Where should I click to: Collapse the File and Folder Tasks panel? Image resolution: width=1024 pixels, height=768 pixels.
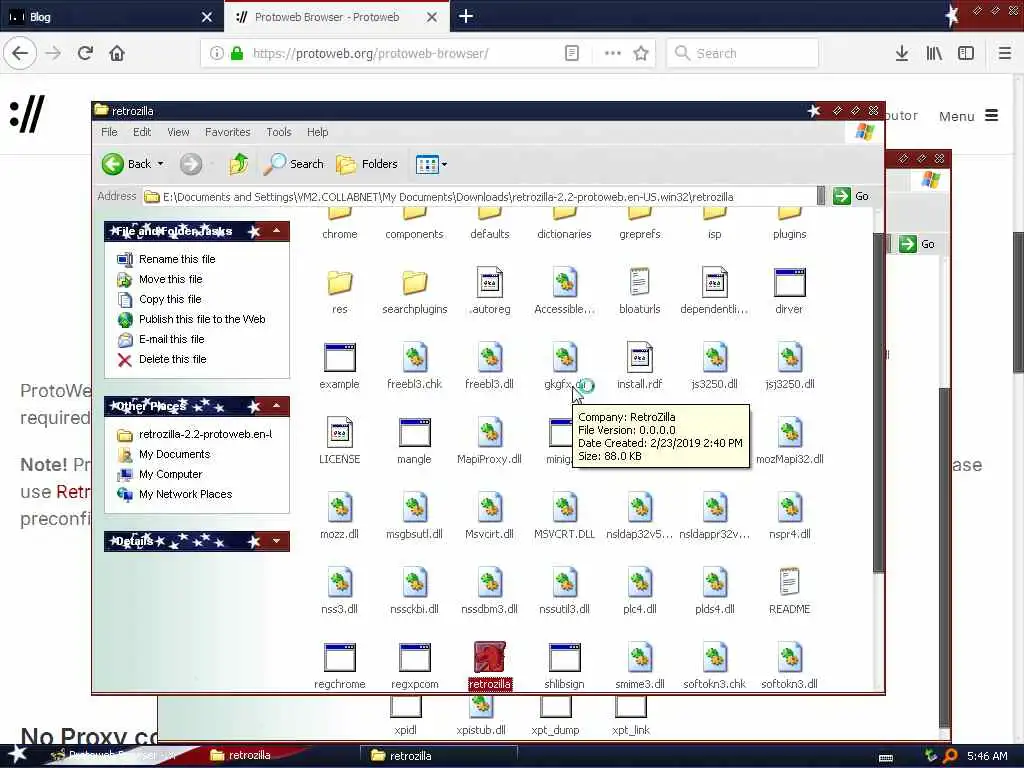click(277, 231)
